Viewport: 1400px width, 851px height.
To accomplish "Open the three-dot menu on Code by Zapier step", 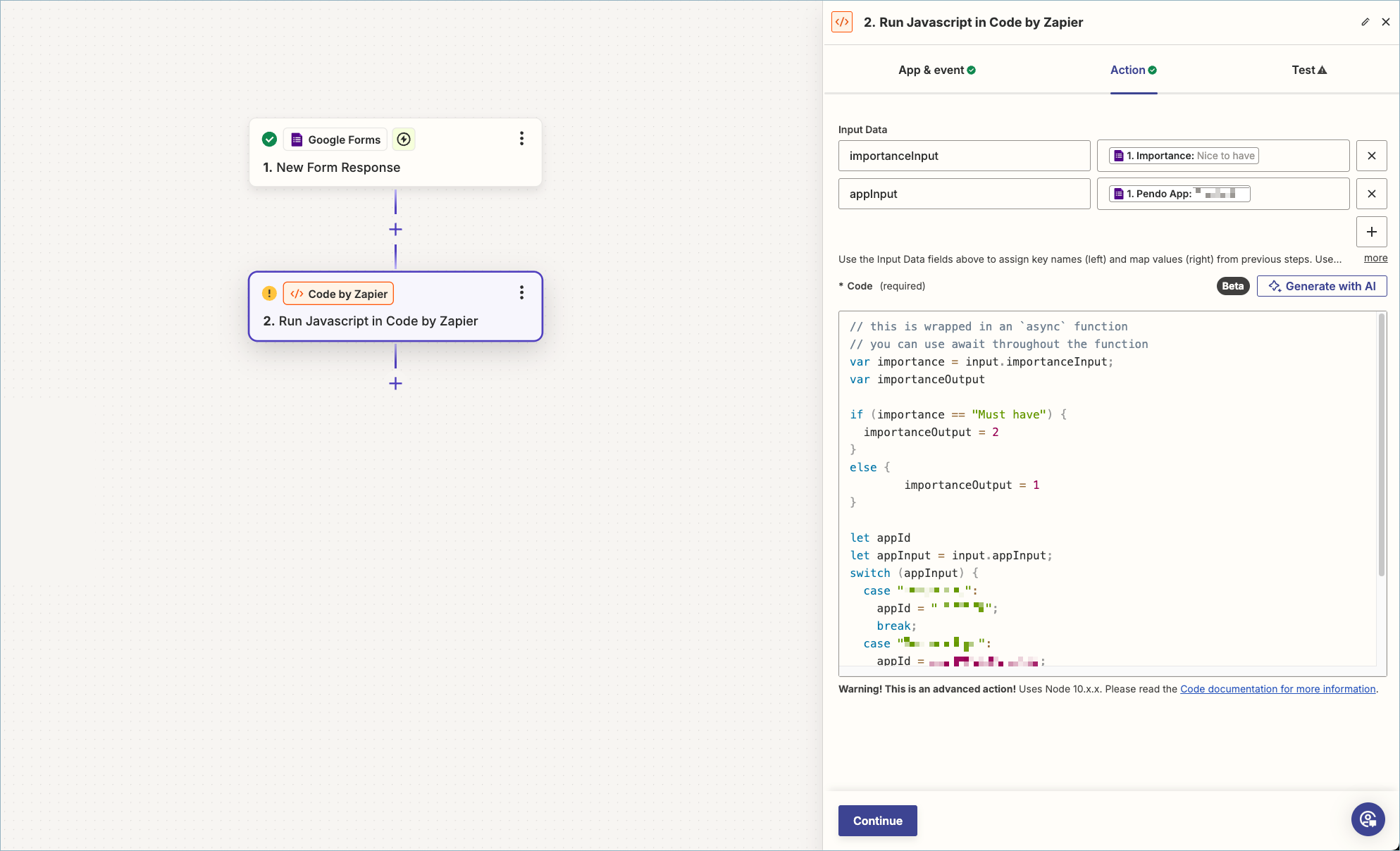I will [x=521, y=292].
